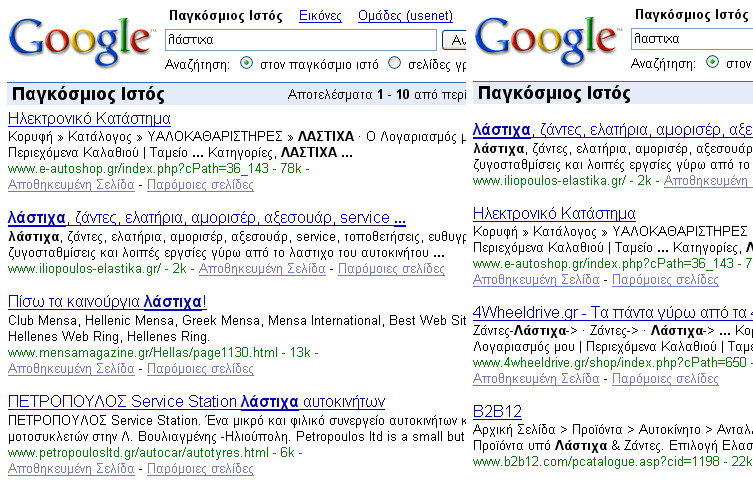Open 'Πίσω τα καινούργια λάστιχα!' result

pyautogui.click(x=107, y=302)
